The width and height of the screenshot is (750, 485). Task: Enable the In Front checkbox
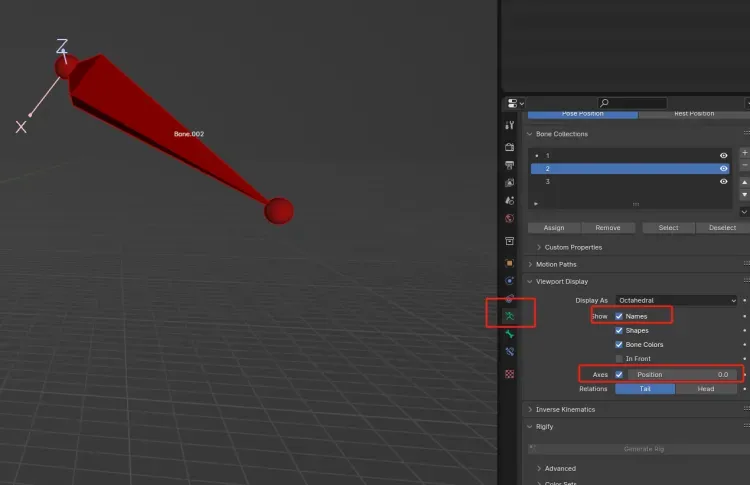tap(619, 358)
